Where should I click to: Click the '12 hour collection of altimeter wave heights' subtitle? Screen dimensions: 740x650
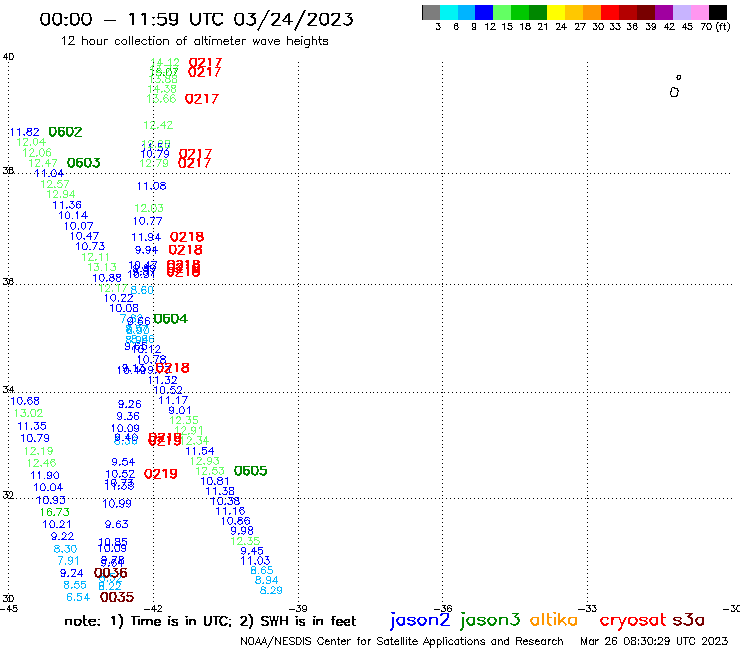[x=194, y=41]
